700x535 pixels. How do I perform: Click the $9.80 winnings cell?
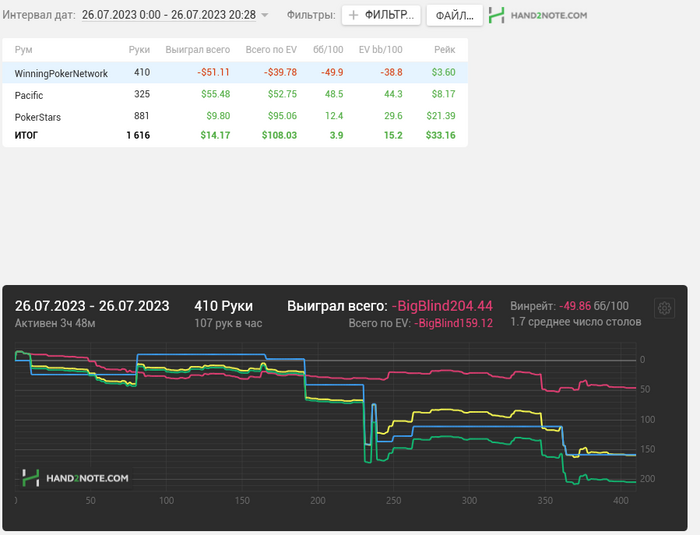pyautogui.click(x=218, y=116)
